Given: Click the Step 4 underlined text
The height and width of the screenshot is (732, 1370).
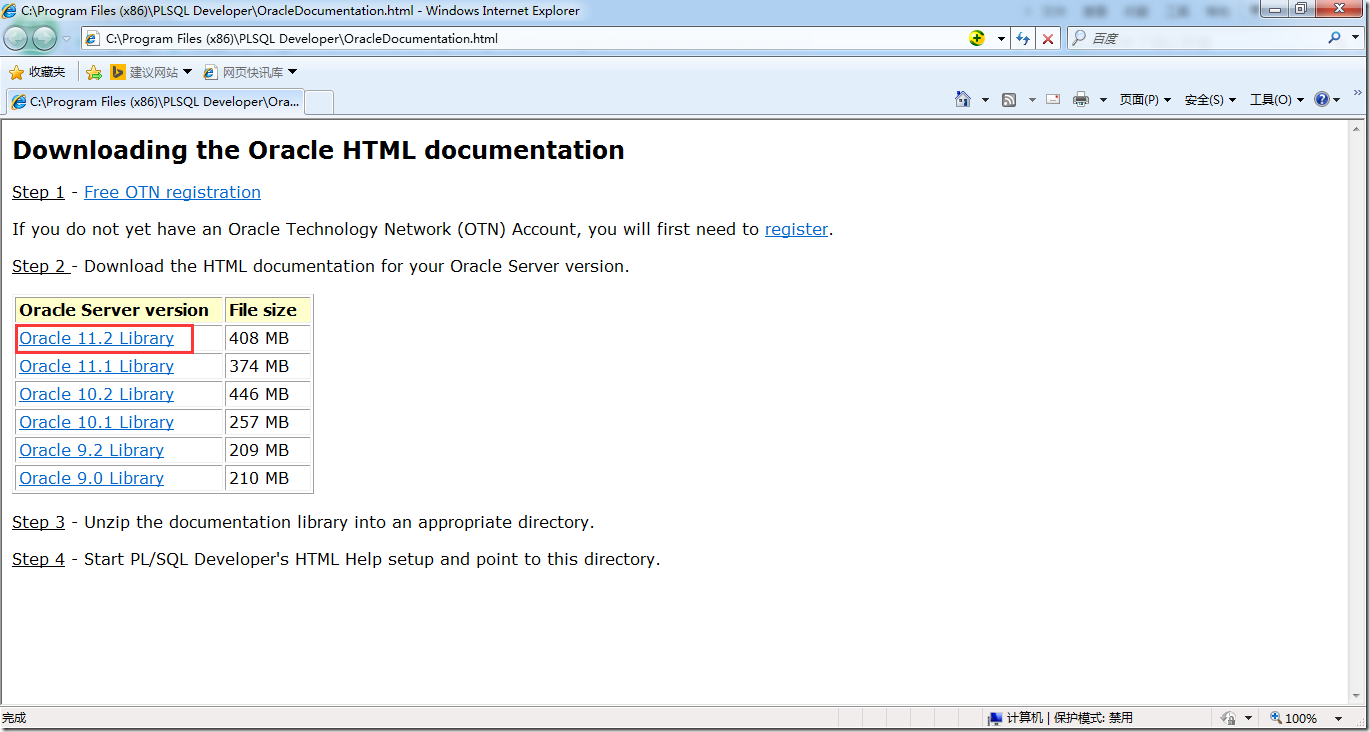Looking at the screenshot, I should (x=38, y=559).
